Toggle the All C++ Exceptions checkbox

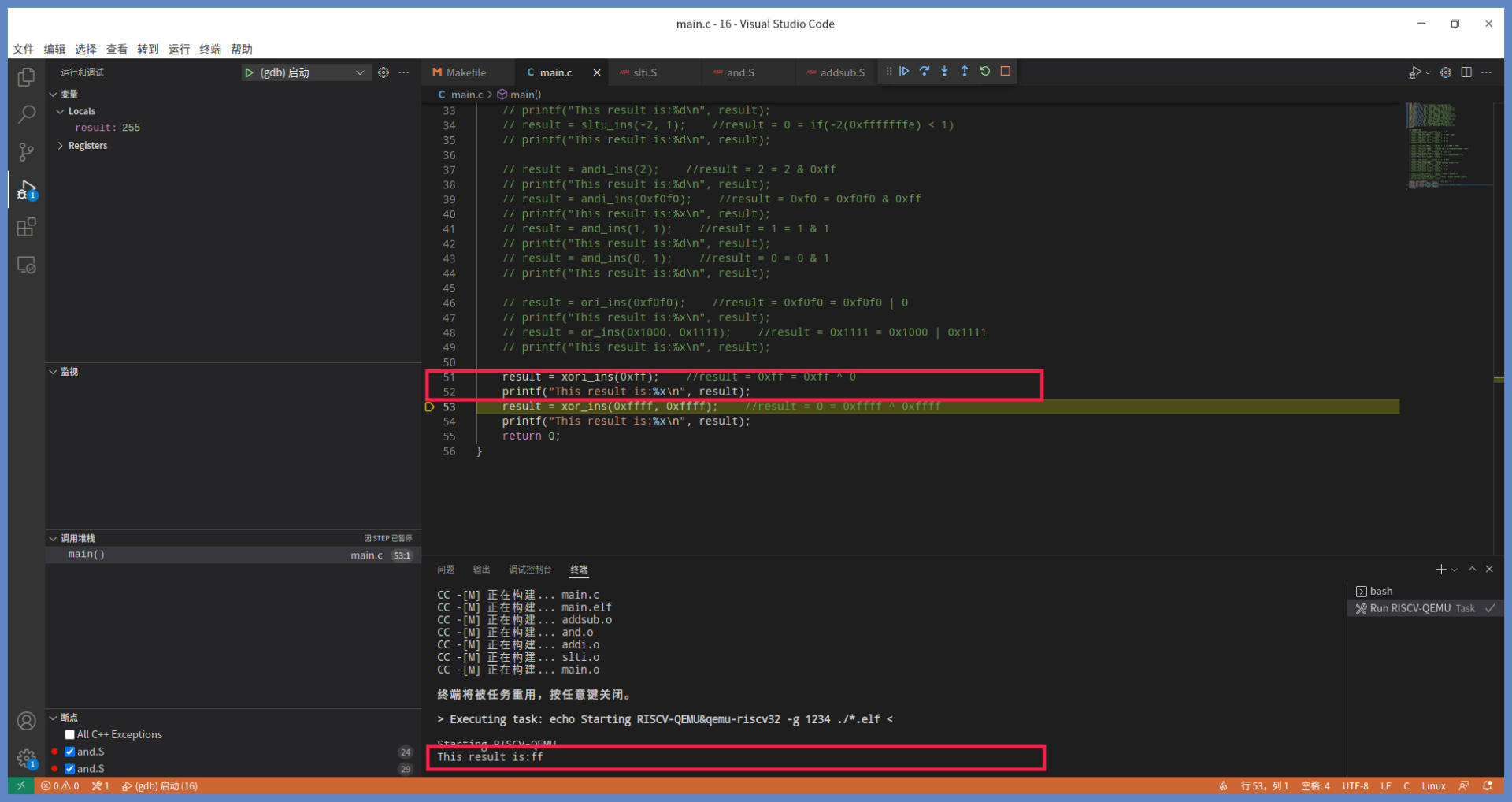point(70,734)
